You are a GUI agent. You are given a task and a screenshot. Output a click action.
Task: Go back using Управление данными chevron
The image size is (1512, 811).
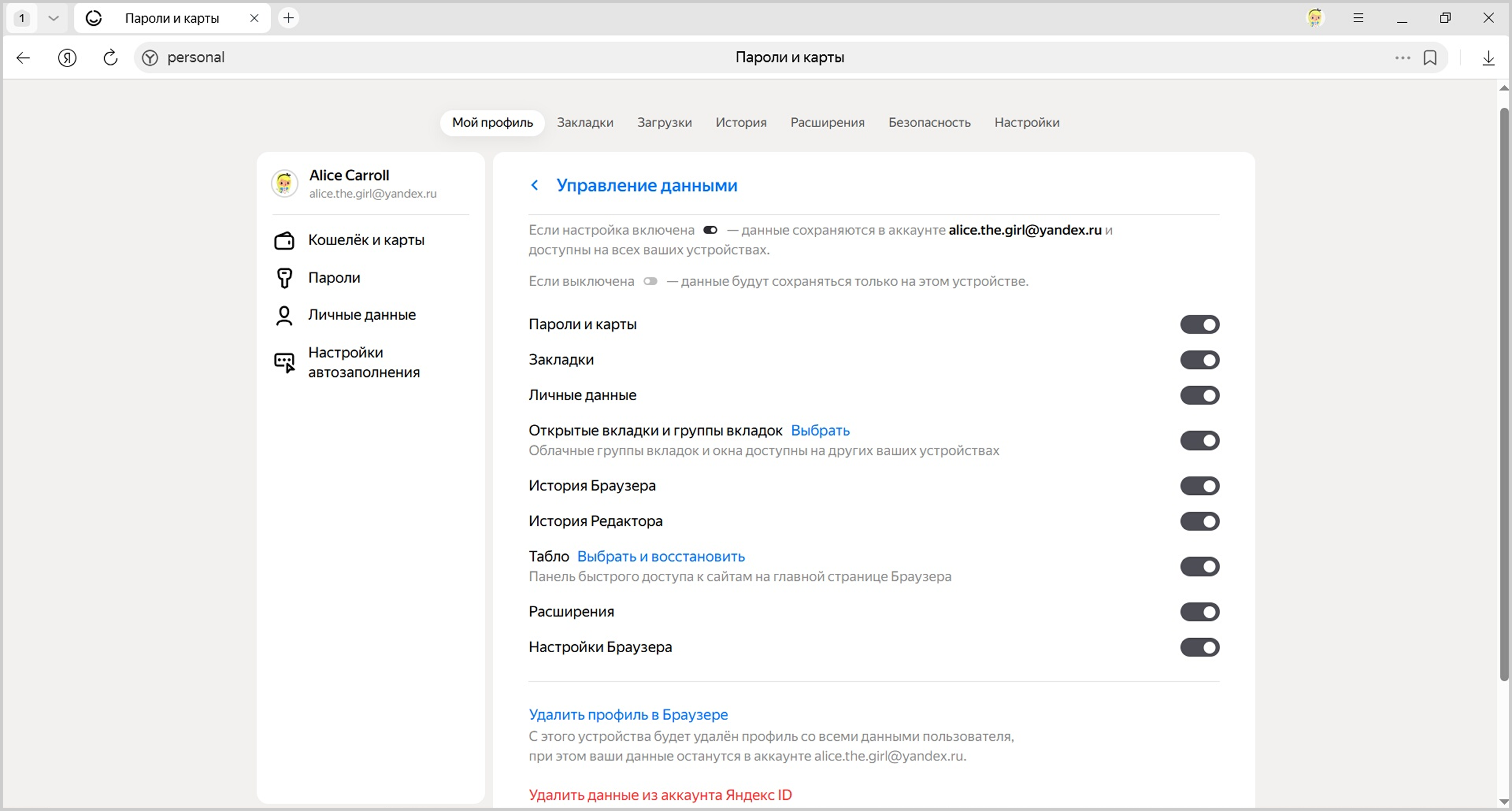tap(534, 186)
